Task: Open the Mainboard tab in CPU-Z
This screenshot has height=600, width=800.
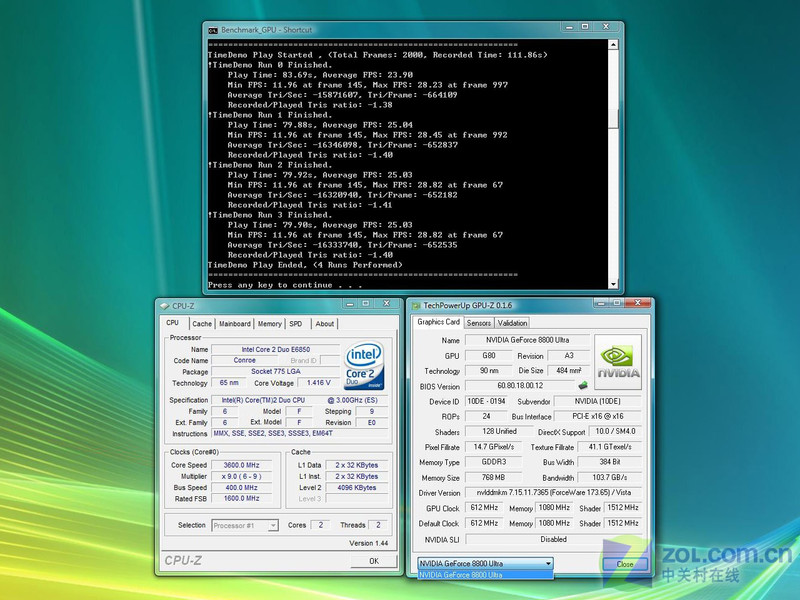Action: tap(235, 324)
